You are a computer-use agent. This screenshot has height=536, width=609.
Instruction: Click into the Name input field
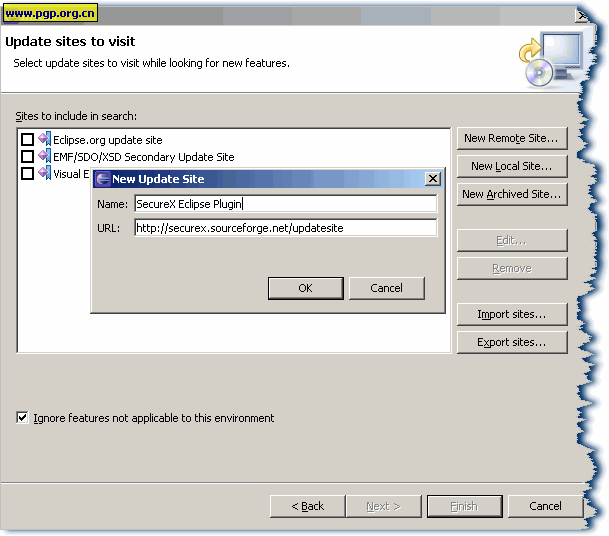click(x=285, y=204)
